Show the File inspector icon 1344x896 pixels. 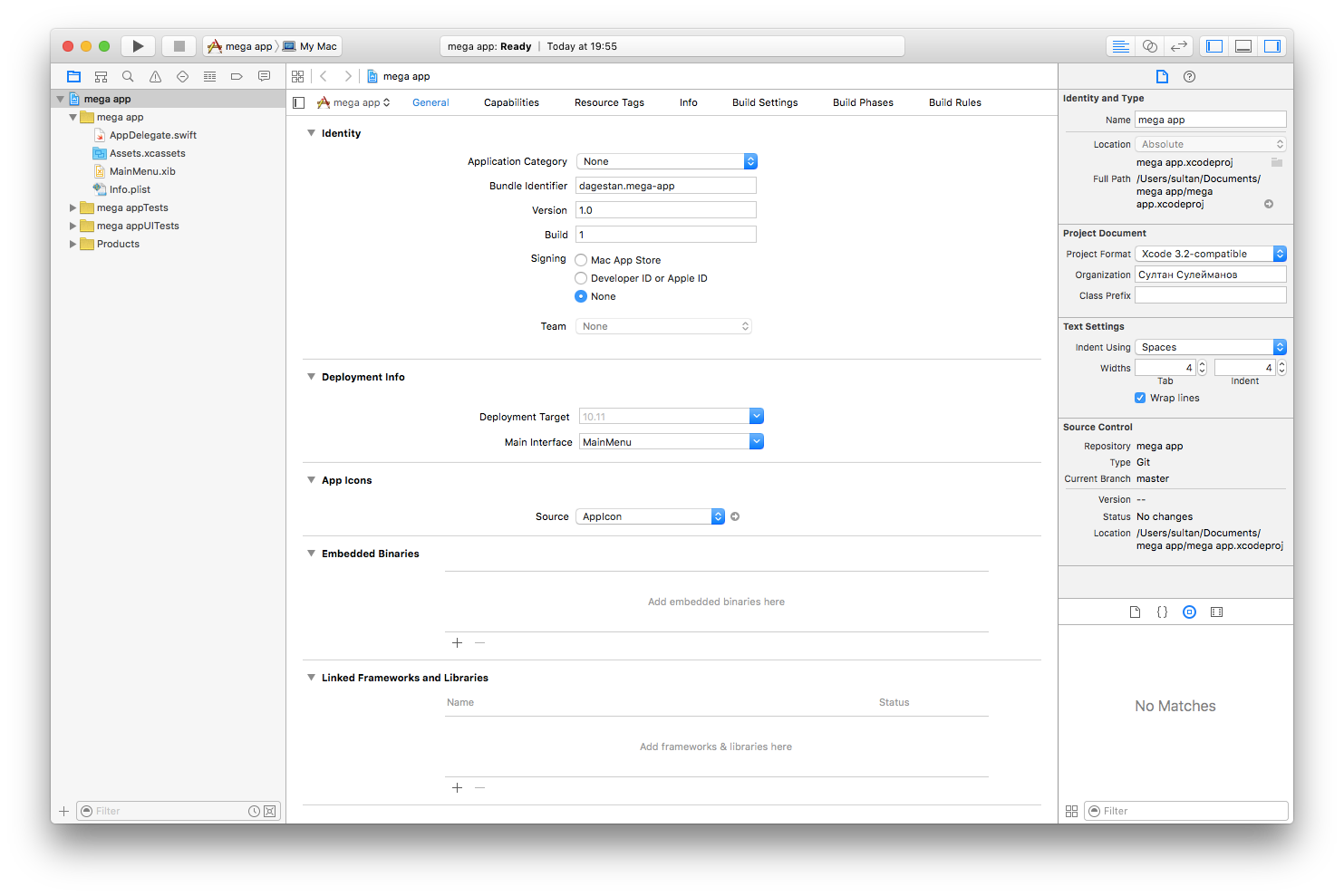pyautogui.click(x=1162, y=77)
